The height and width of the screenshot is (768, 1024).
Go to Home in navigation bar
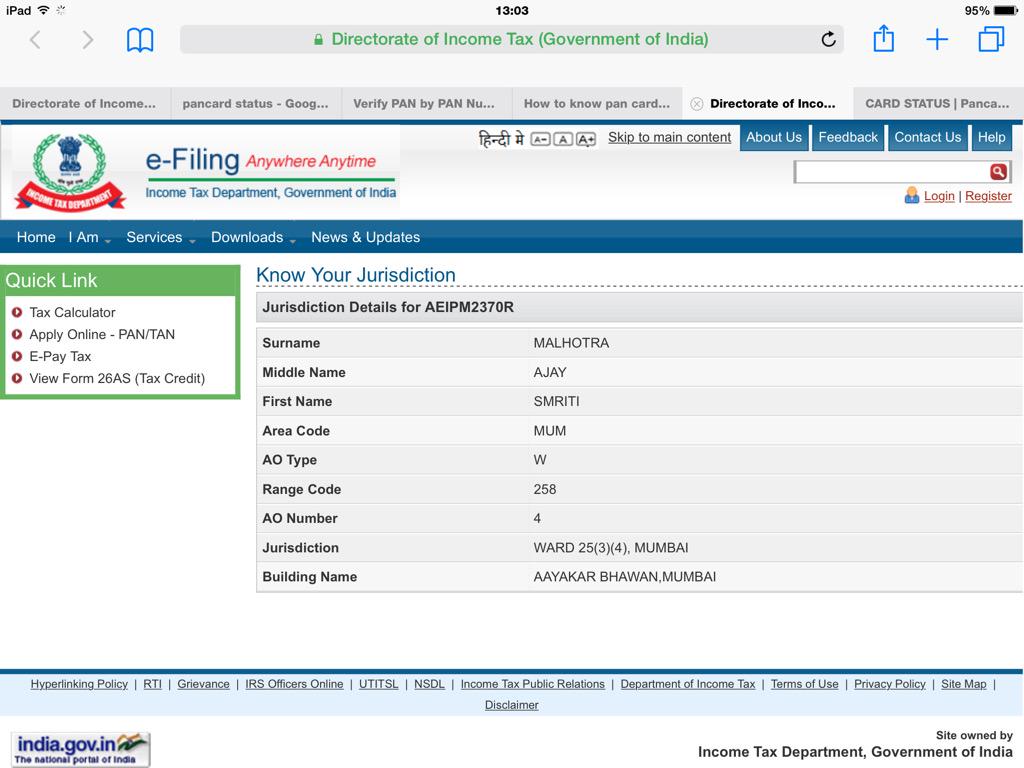coord(36,237)
